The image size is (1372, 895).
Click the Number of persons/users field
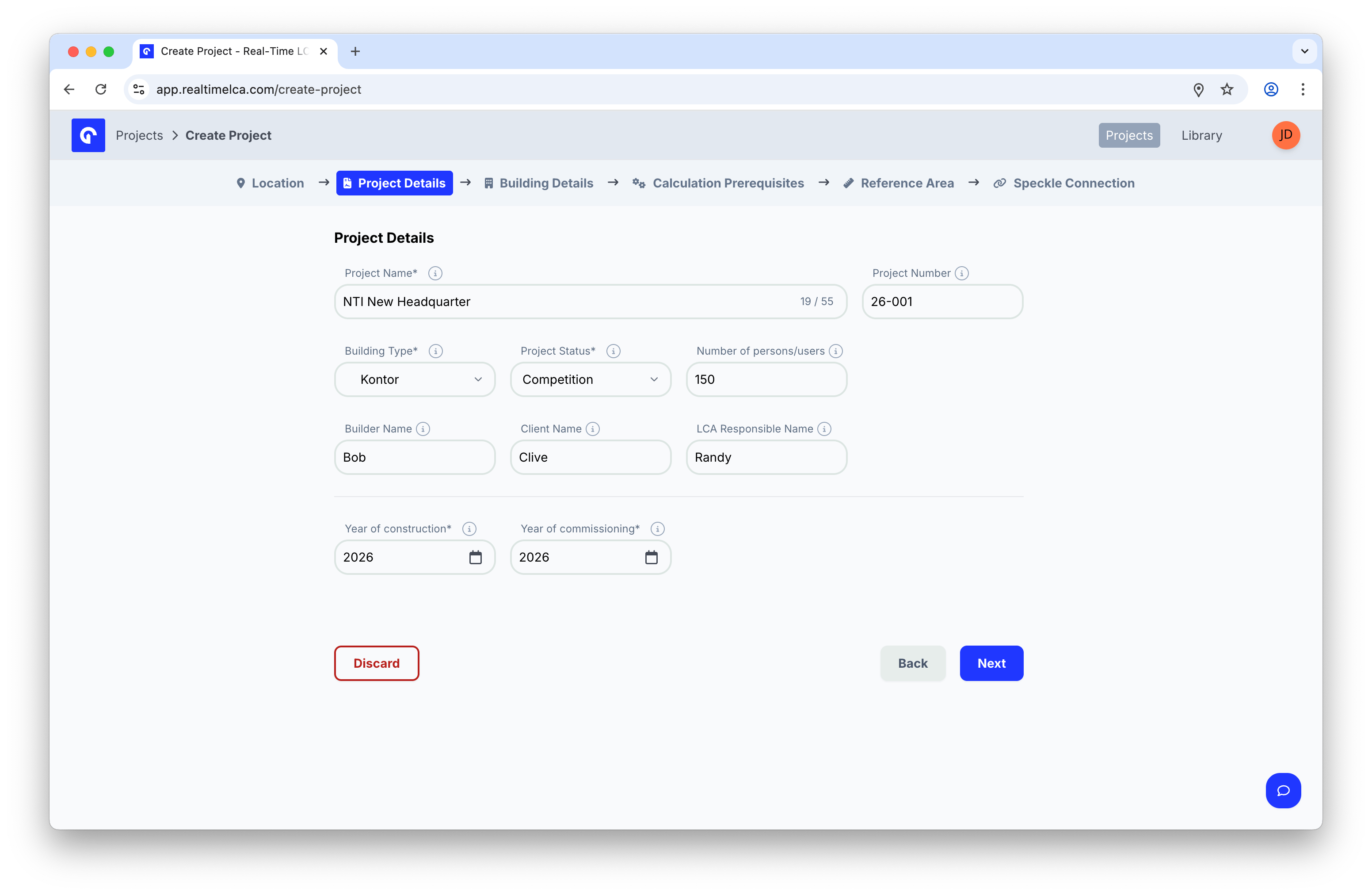(767, 379)
